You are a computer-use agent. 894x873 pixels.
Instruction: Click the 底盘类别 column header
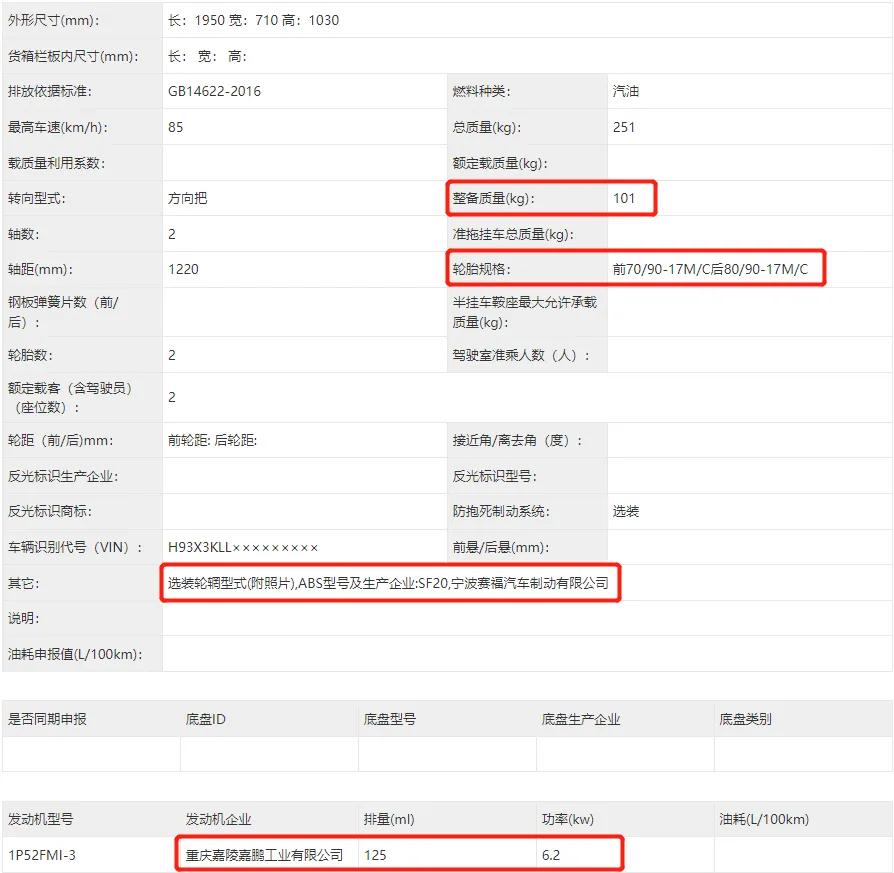click(746, 719)
